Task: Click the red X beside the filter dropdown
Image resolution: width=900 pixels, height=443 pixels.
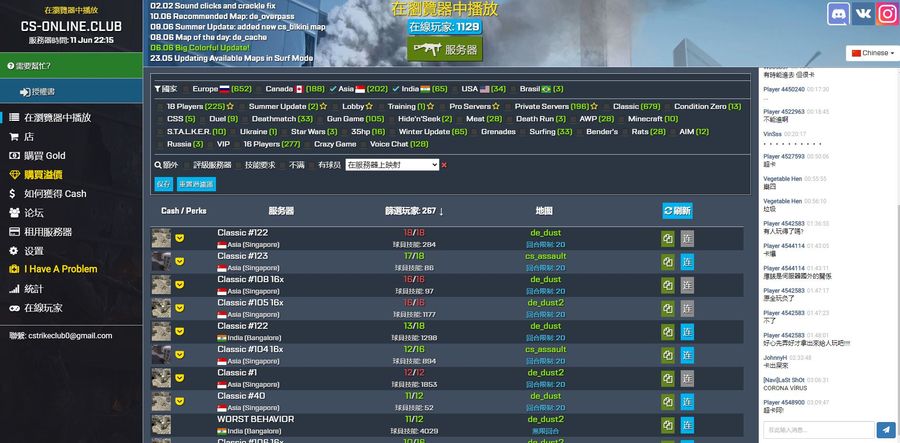Action: [x=444, y=165]
